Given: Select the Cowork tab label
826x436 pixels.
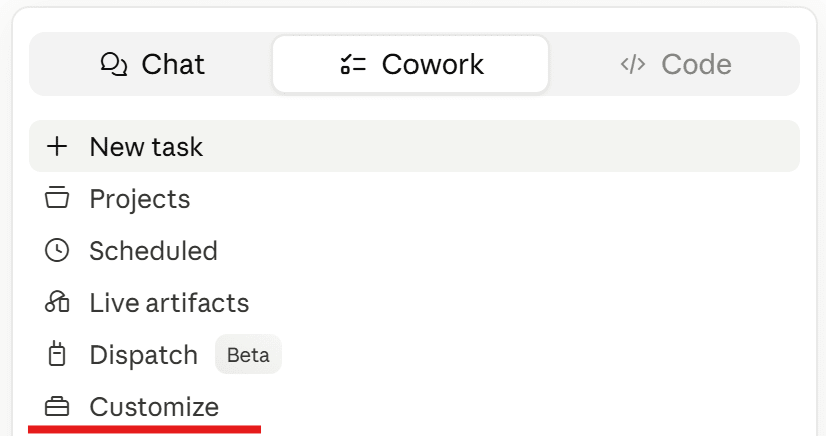Looking at the screenshot, I should coord(432,64).
